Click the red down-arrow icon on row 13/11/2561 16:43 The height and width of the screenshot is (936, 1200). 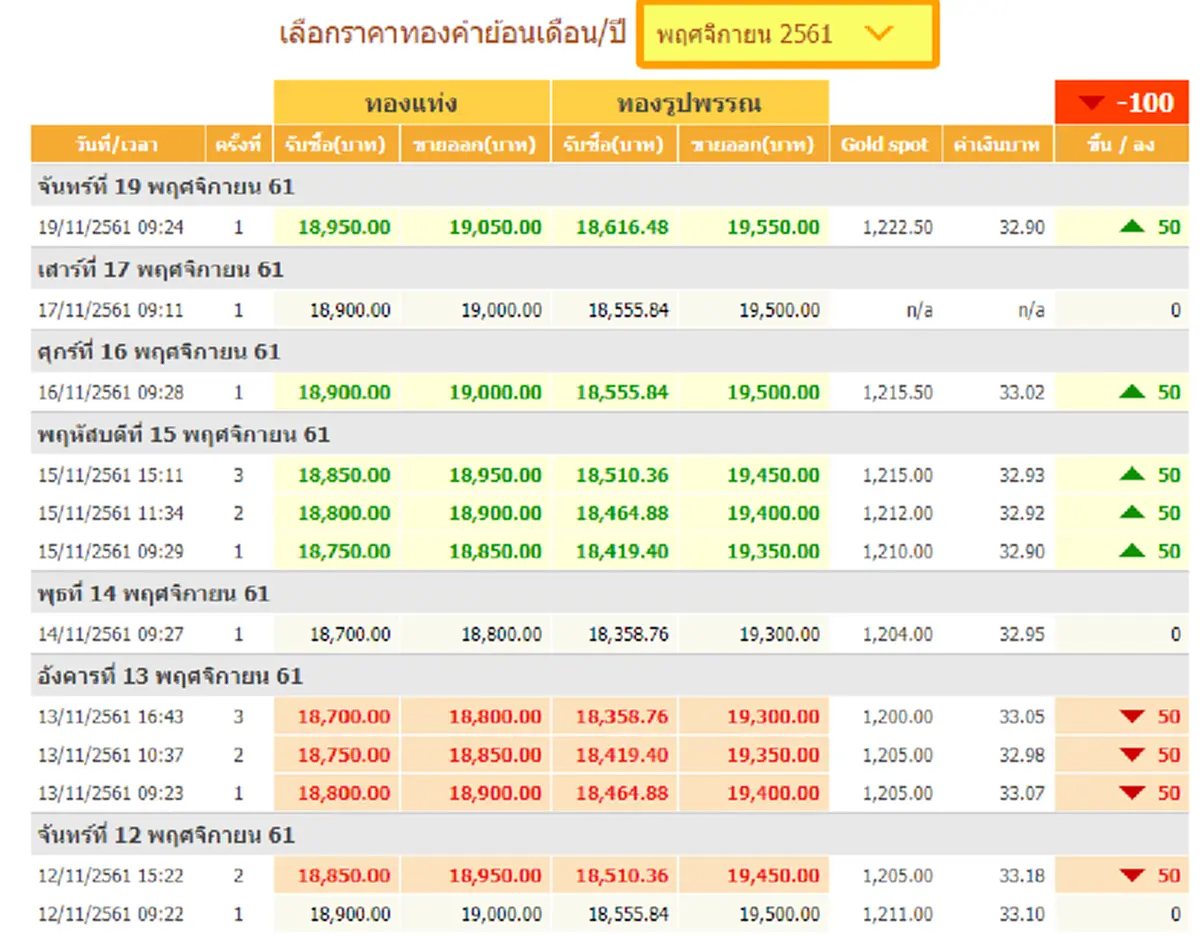1131,716
